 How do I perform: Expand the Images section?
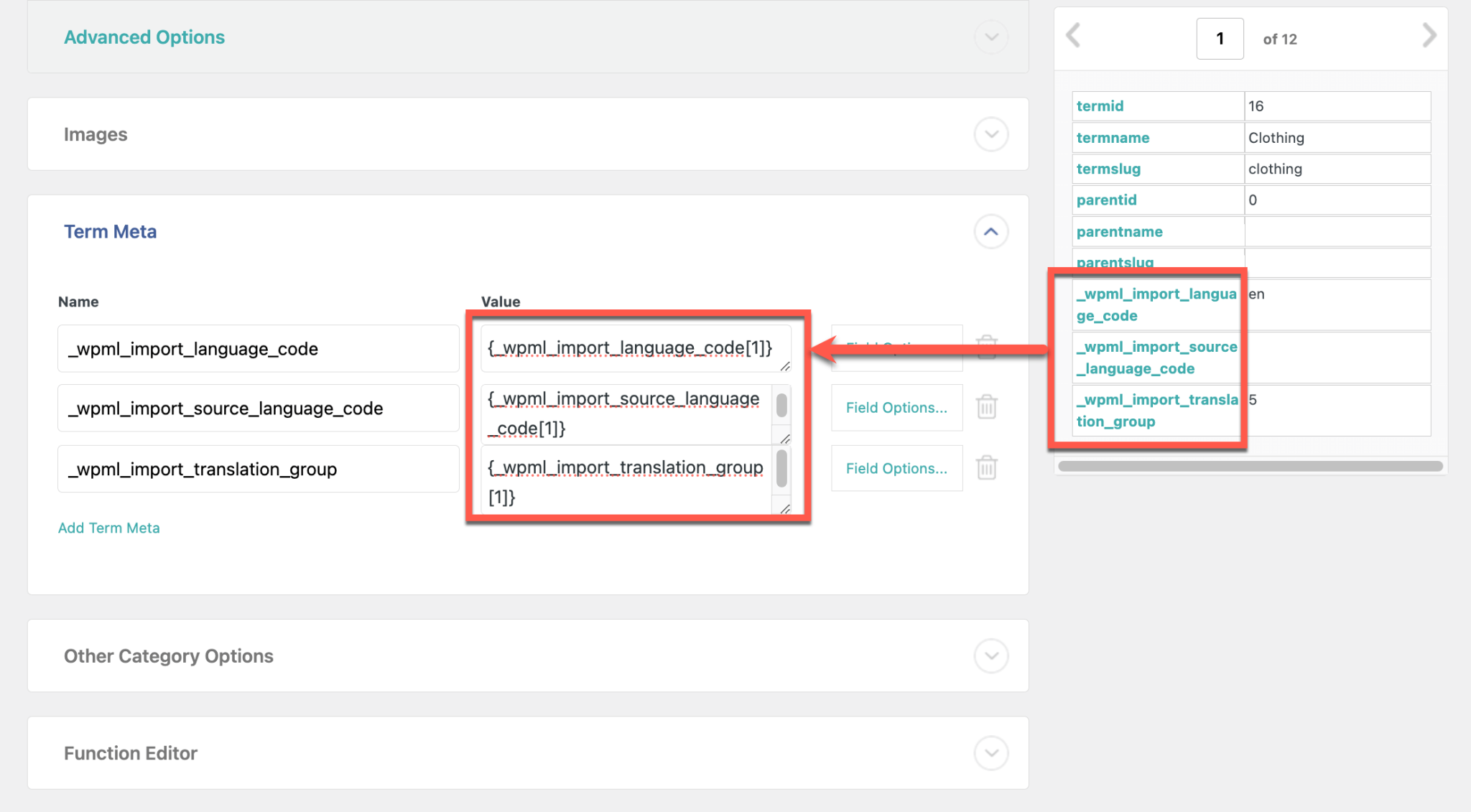tap(991, 134)
